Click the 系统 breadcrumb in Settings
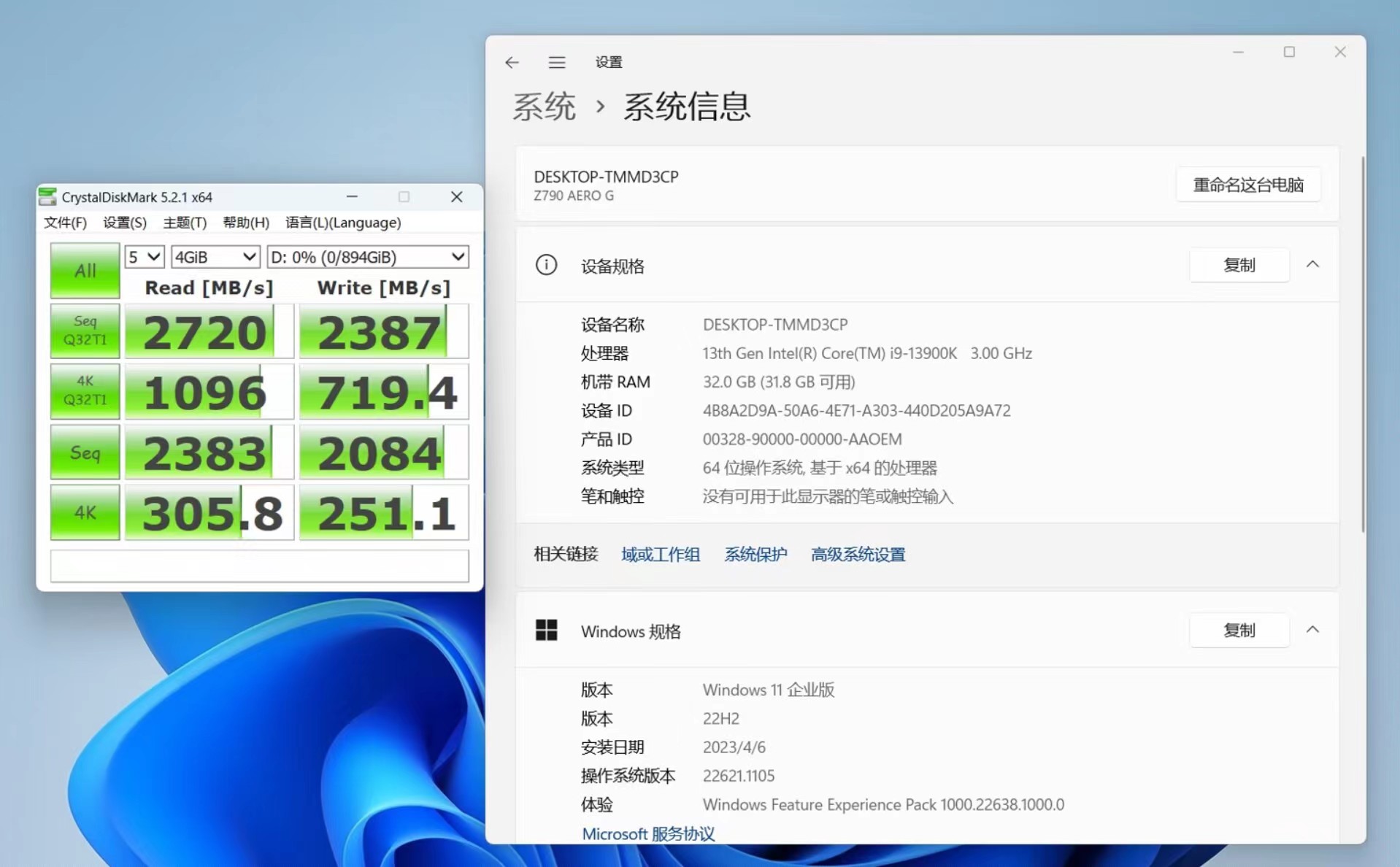 544,107
